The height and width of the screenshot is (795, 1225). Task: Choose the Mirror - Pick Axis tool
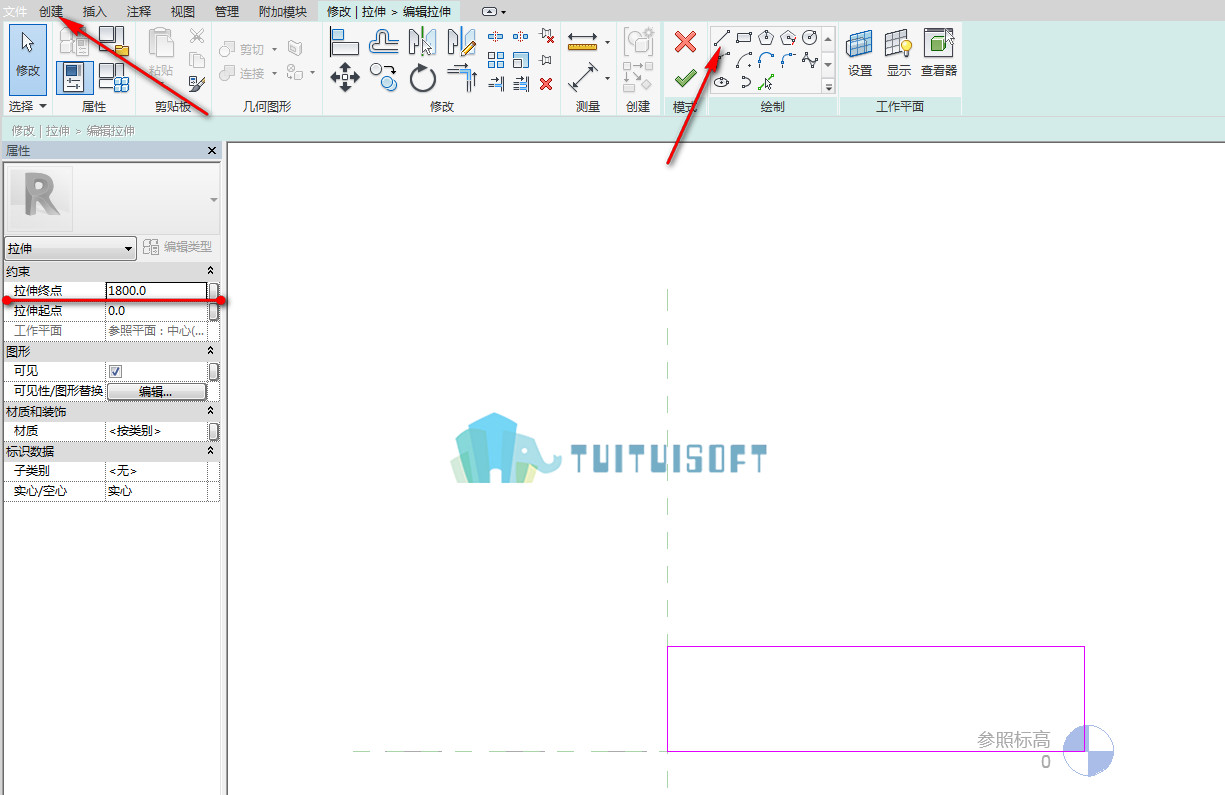423,42
